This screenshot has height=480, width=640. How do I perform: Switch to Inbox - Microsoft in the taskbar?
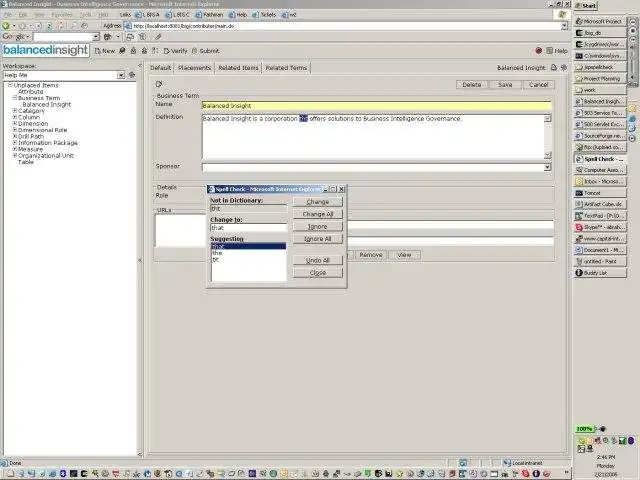pyautogui.click(x=600, y=181)
